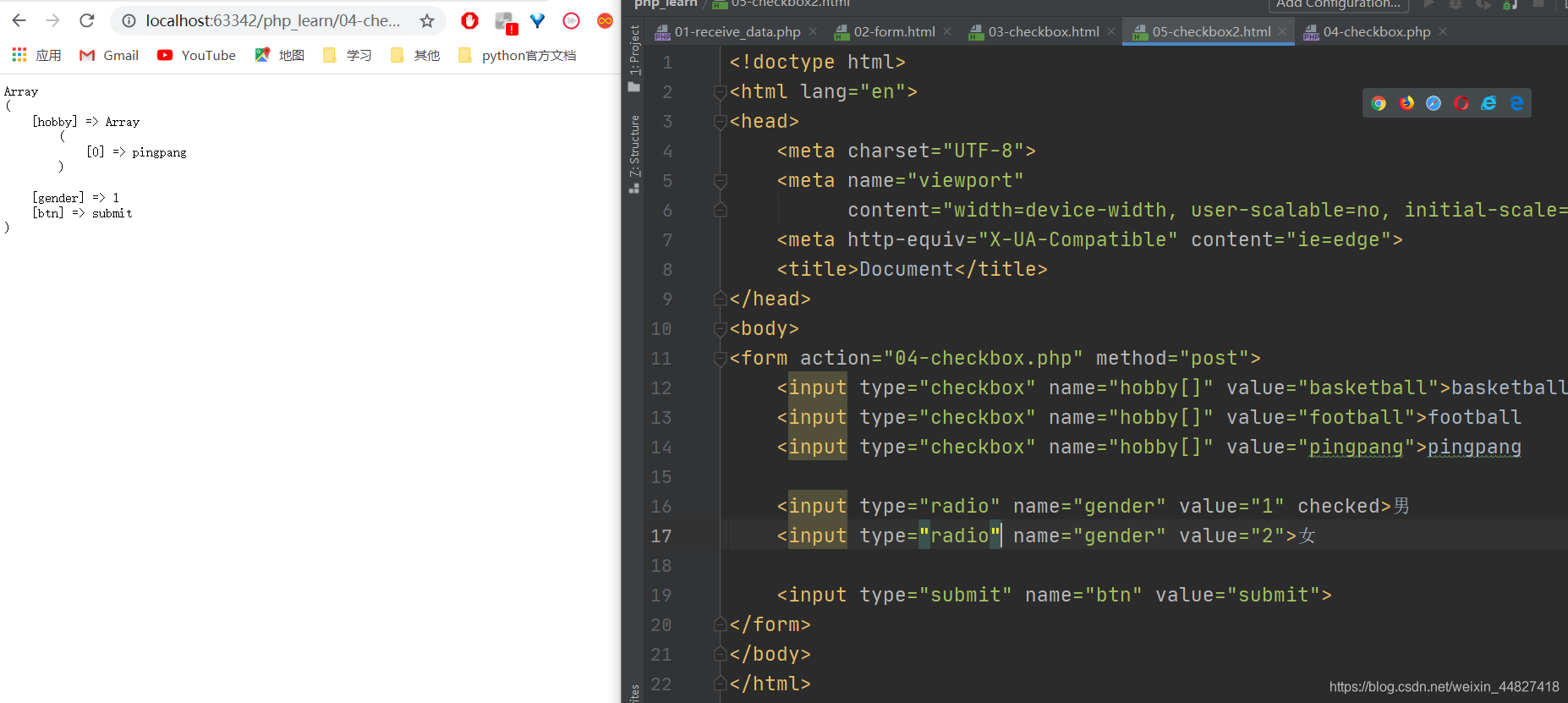
Task: Open the YouTube bookmark
Action: click(196, 55)
